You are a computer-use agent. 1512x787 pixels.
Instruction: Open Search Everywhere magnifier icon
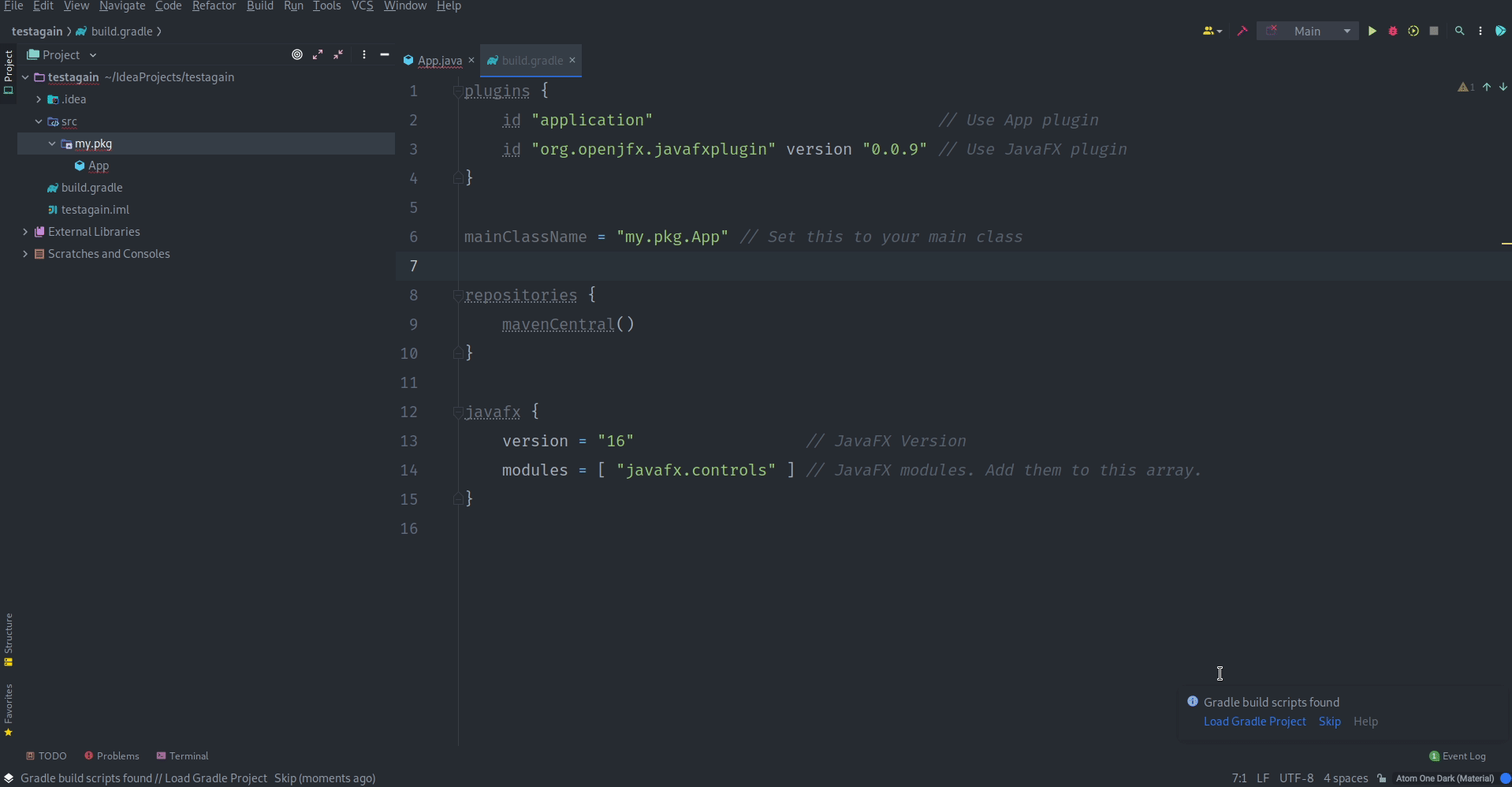click(1459, 32)
